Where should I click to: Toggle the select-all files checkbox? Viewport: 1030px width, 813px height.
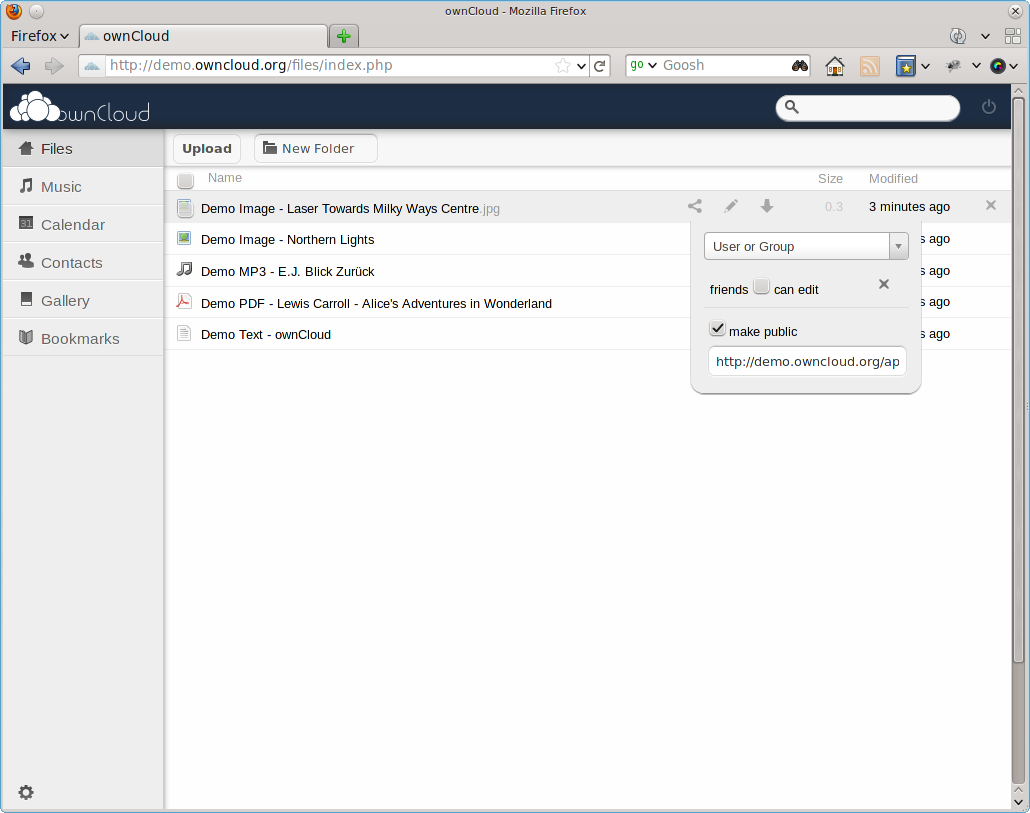pyautogui.click(x=185, y=180)
